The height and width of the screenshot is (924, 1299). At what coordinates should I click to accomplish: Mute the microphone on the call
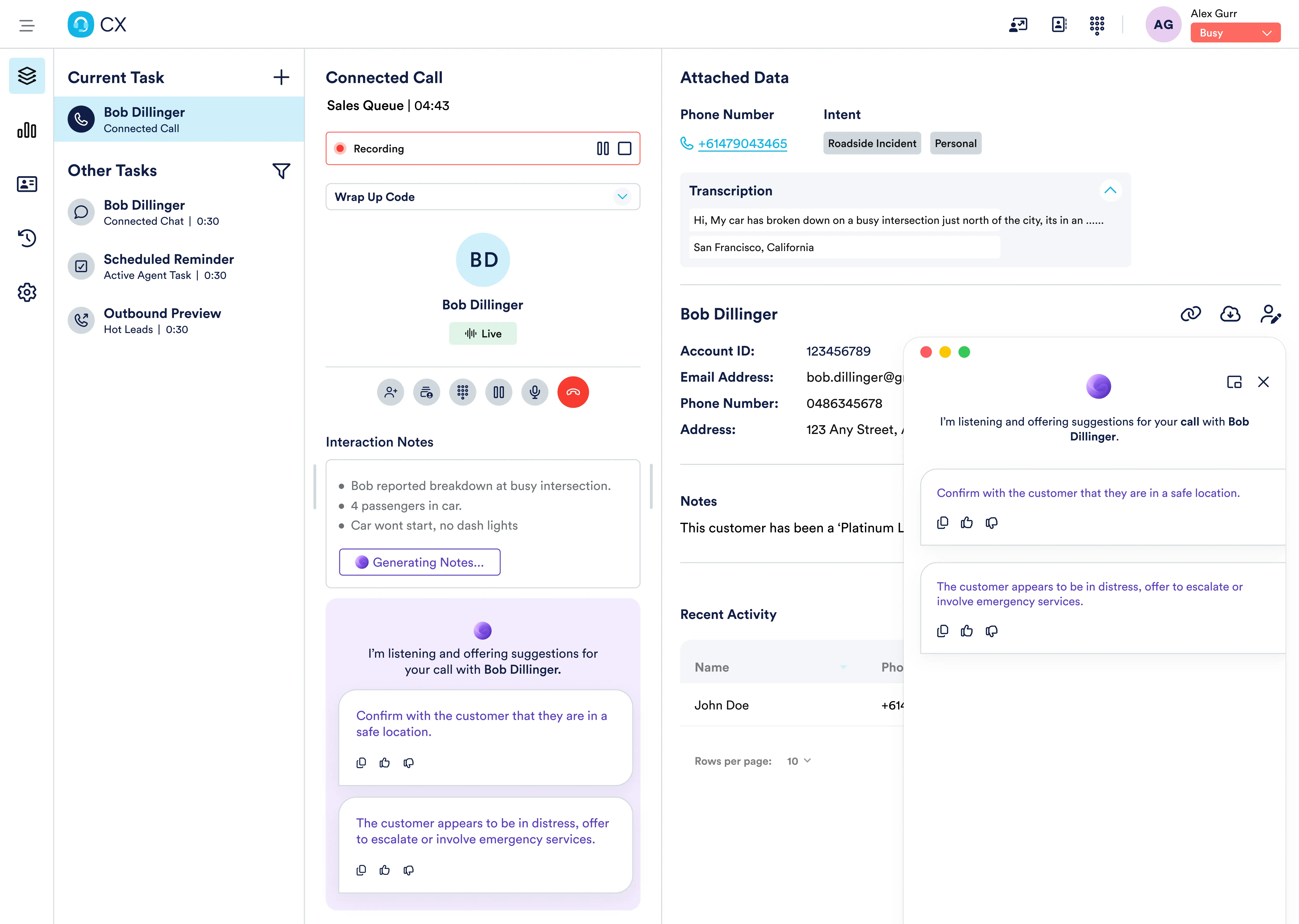click(x=535, y=392)
